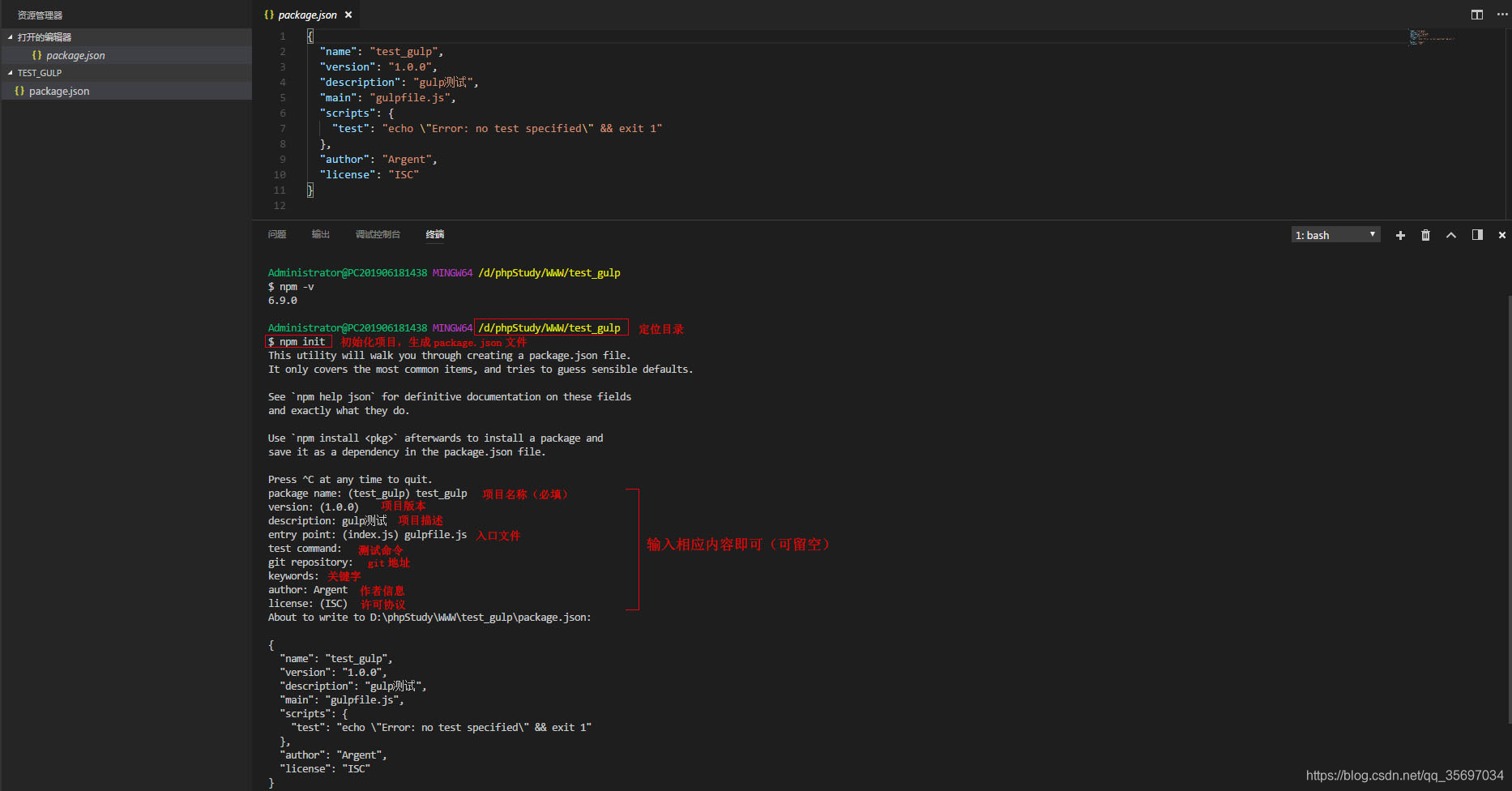Open the '1: bash' terminal dropdown

(x=1335, y=235)
